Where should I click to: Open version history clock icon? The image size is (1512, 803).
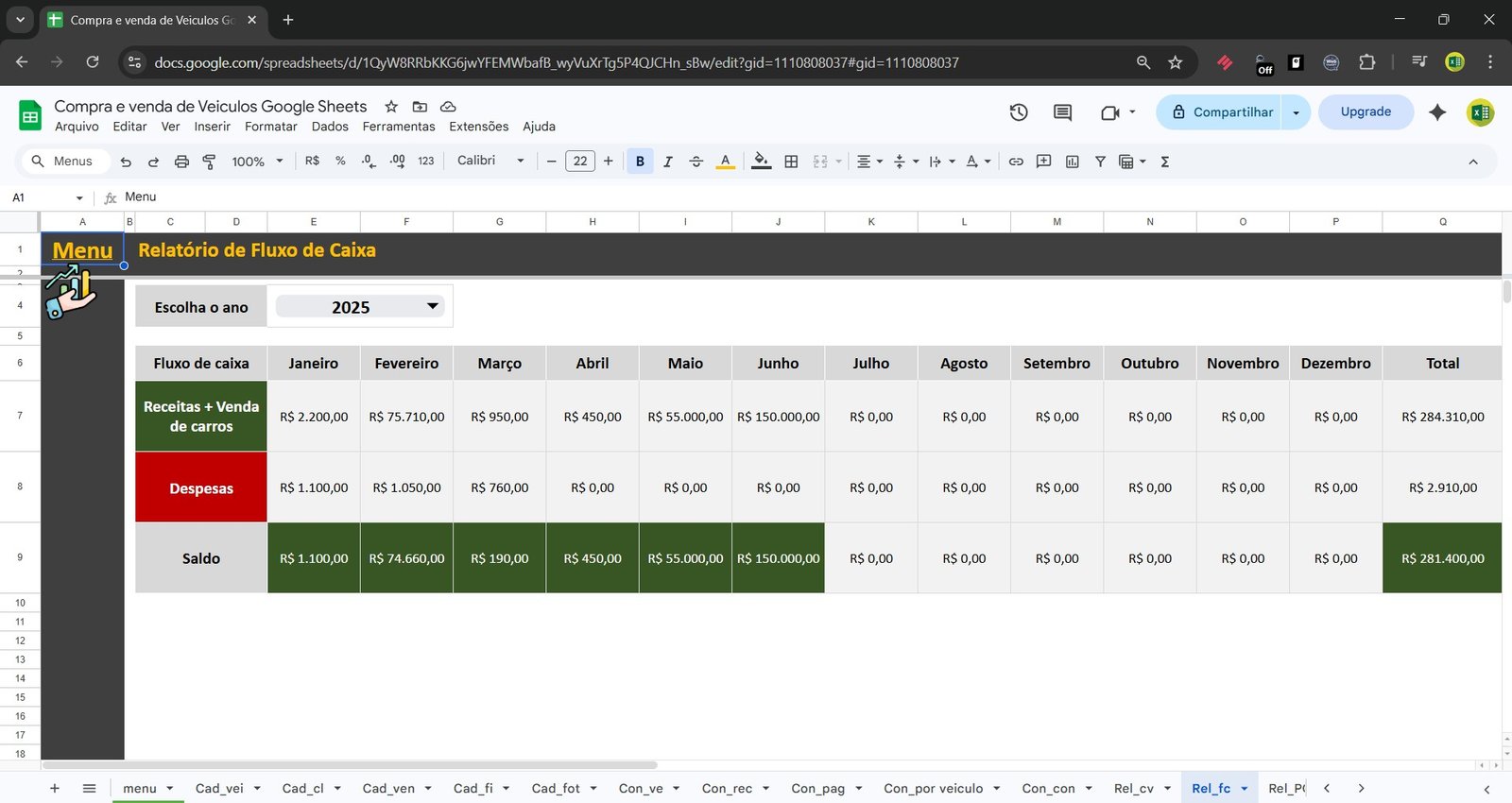tap(1019, 112)
